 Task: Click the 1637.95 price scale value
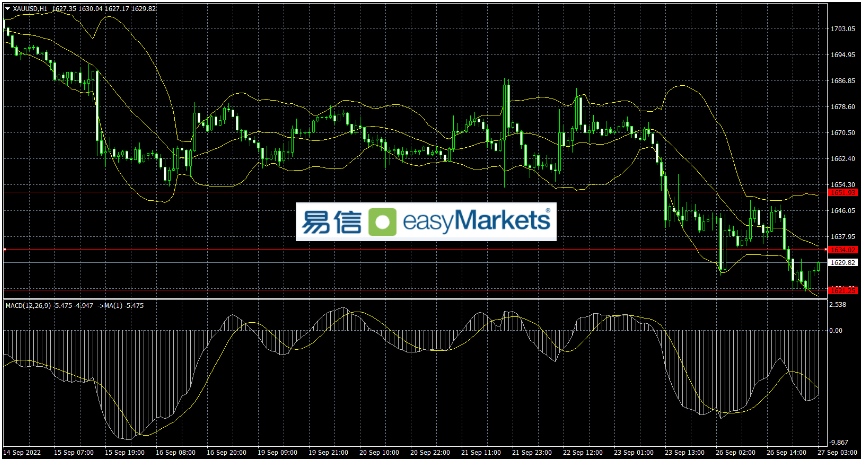843,237
